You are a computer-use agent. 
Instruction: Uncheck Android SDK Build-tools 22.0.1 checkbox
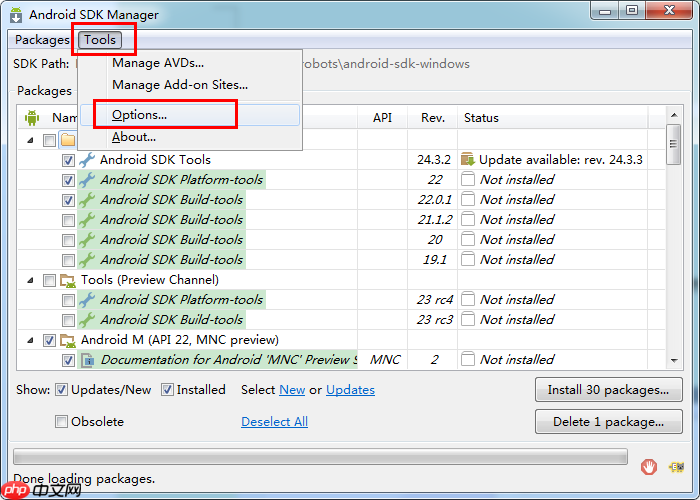point(68,200)
